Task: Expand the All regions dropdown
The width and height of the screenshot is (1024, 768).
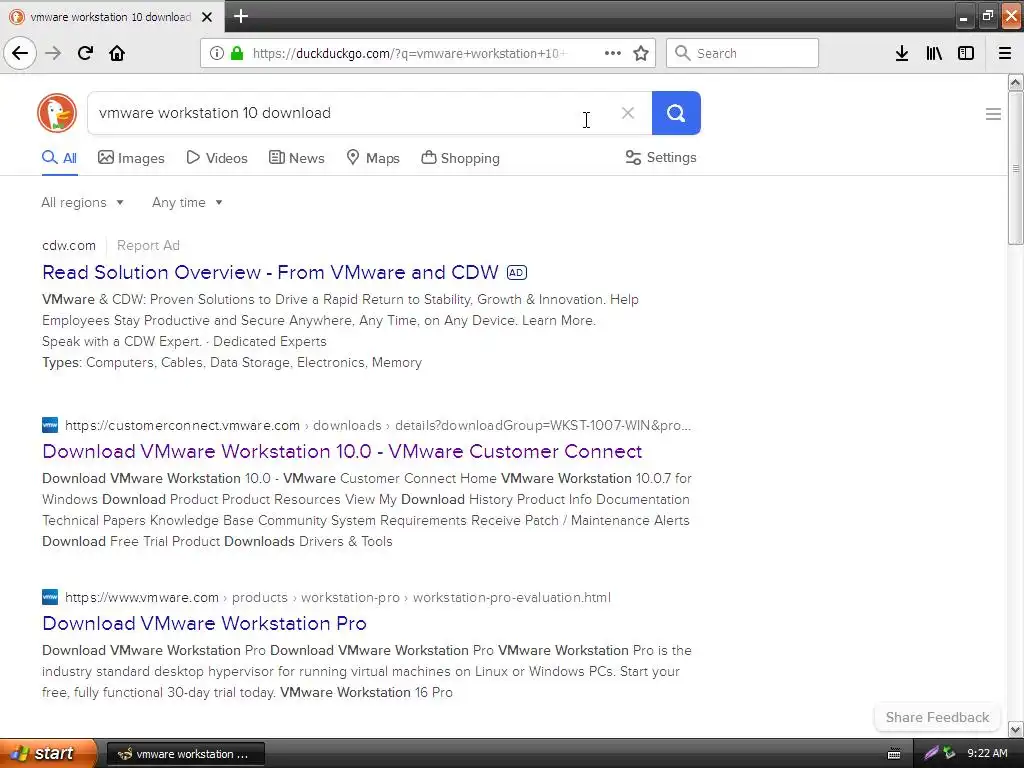Action: click(82, 202)
